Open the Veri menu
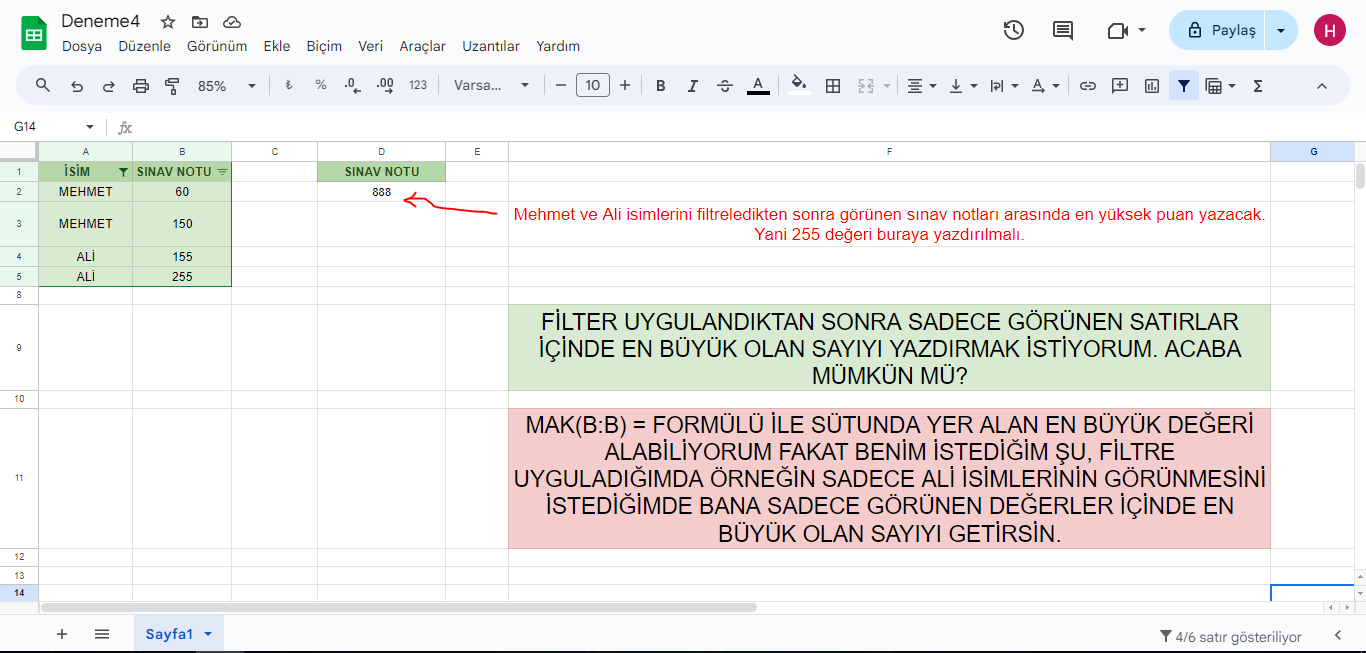 tap(371, 46)
